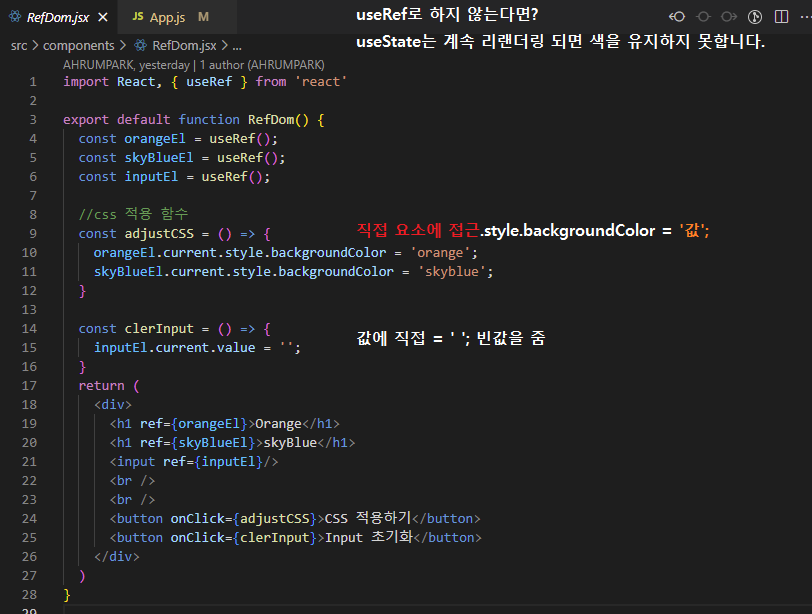Split the editor to the right
This screenshot has height=614, width=812.
(781, 17)
